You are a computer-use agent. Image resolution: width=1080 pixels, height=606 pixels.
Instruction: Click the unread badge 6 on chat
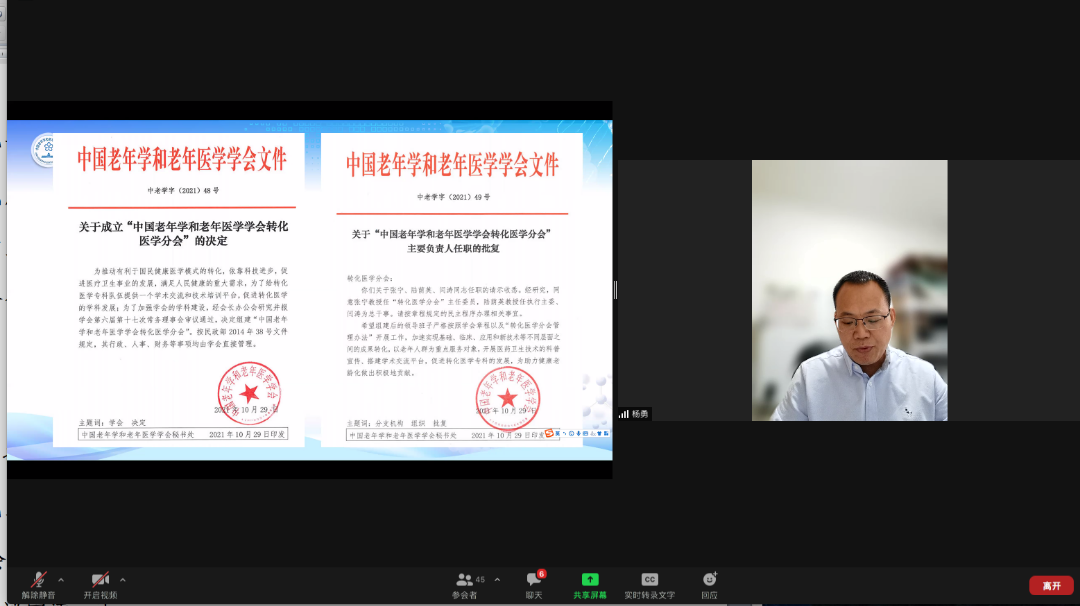(542, 574)
